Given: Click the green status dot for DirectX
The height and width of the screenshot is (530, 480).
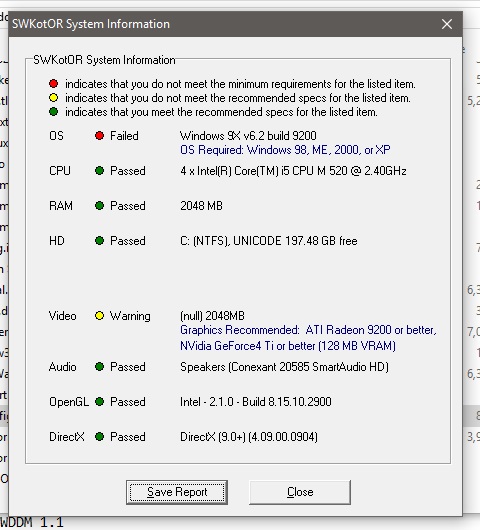Looking at the screenshot, I should 99,437.
